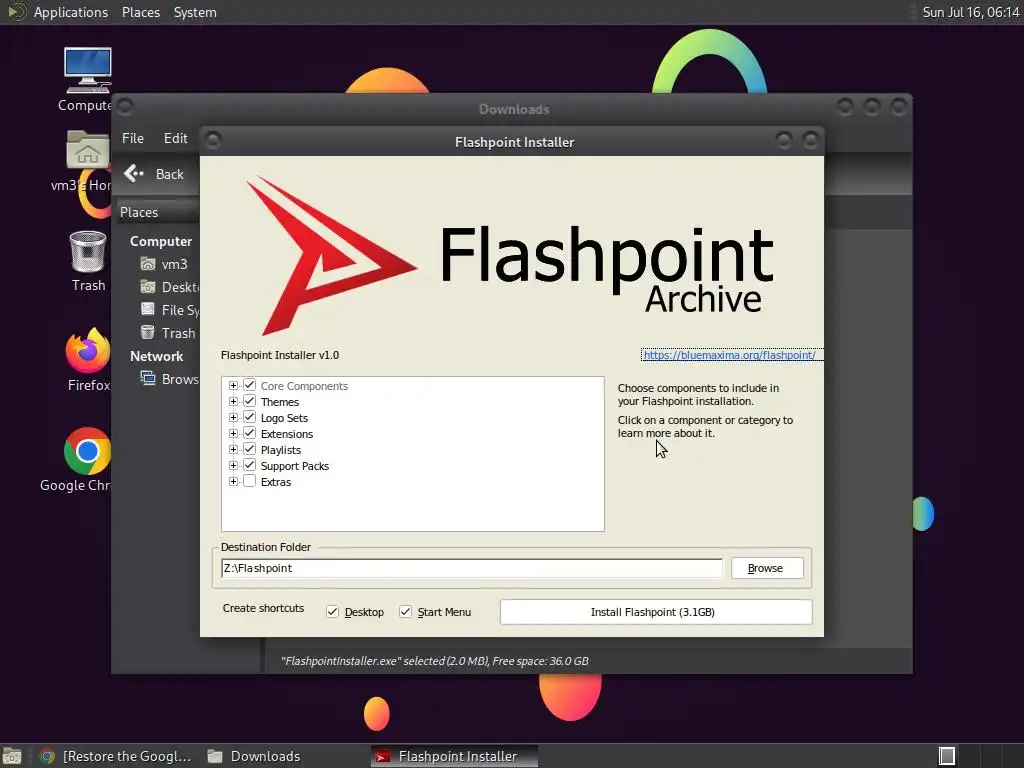Click Downloads window menu button at top-left
This screenshot has width=1024, height=768.
tap(125, 106)
